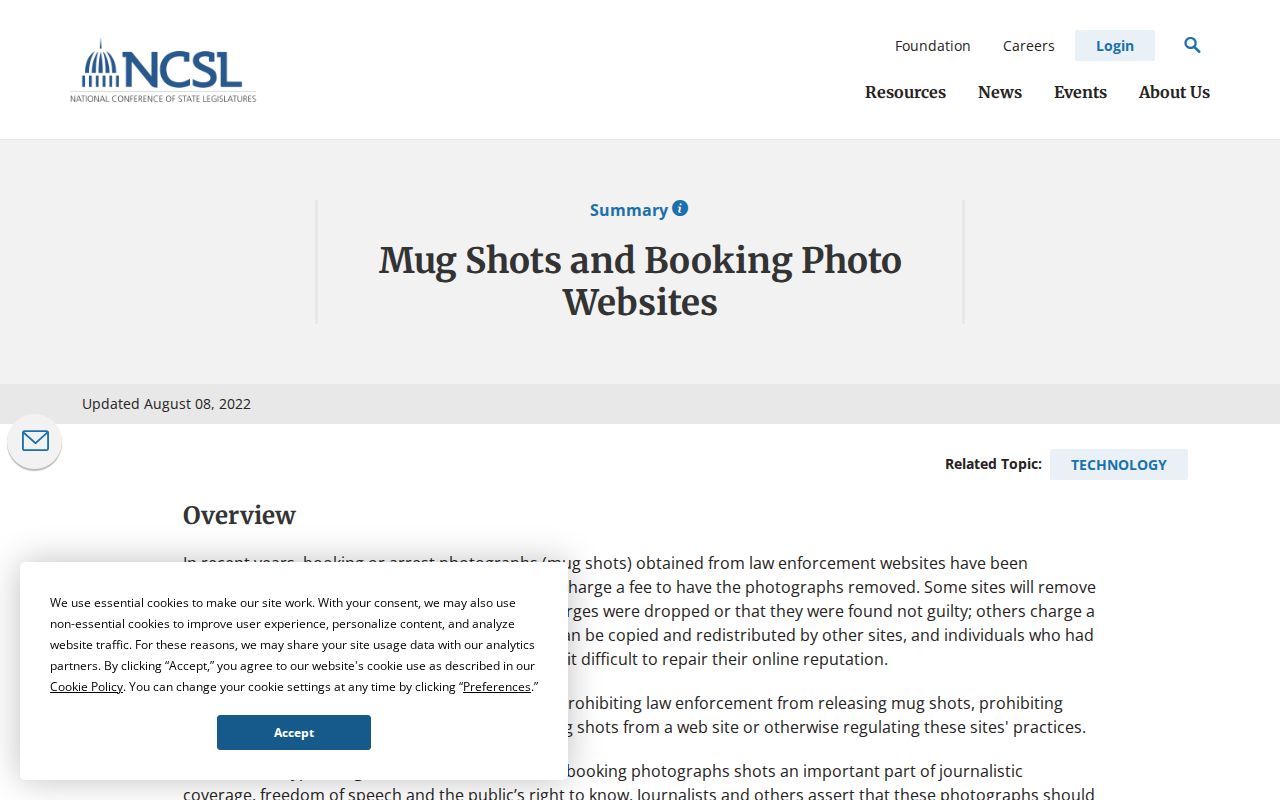
Task: Open the site search magnifier icon
Action: [x=1192, y=45]
